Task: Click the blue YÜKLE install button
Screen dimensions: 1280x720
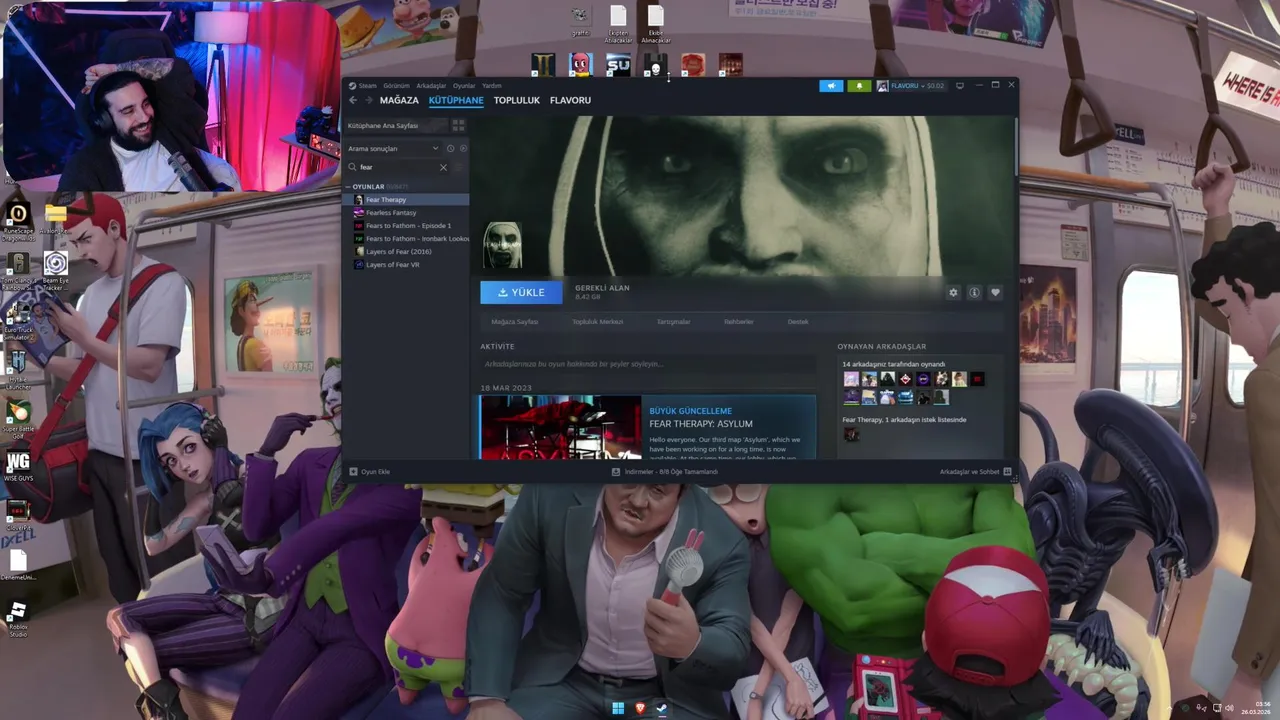Action: click(521, 292)
